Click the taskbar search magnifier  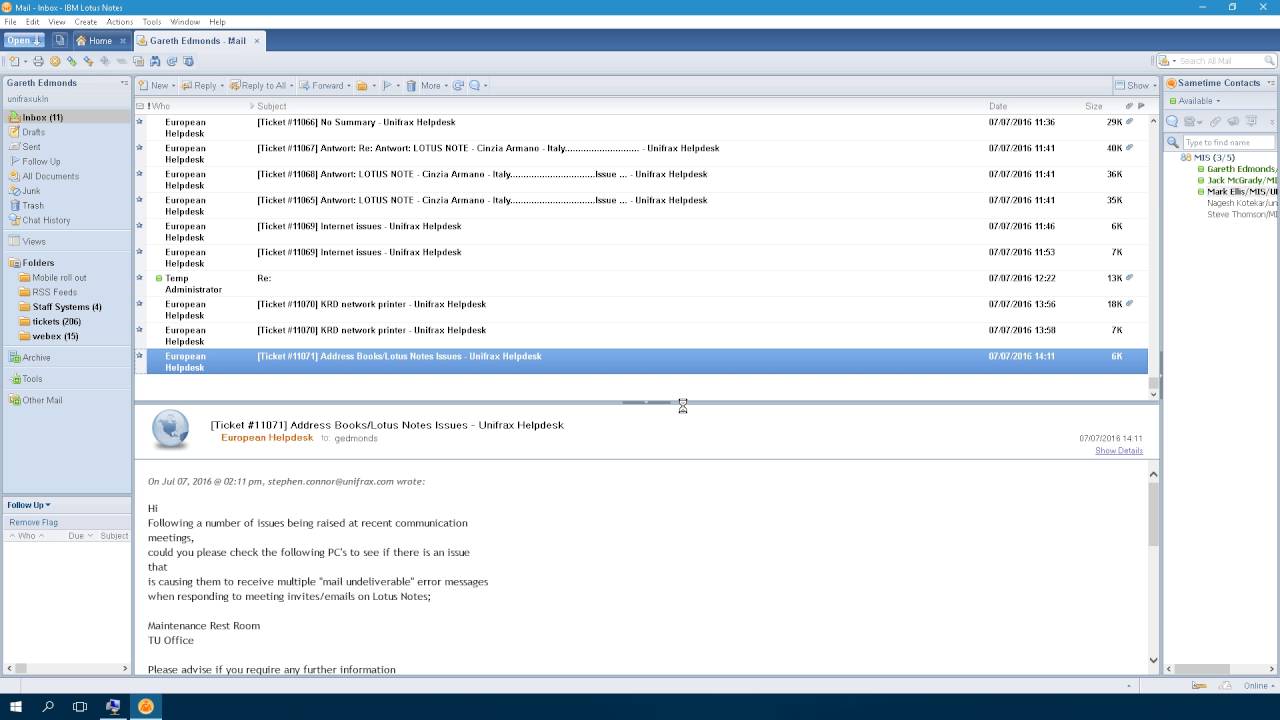click(x=48, y=706)
